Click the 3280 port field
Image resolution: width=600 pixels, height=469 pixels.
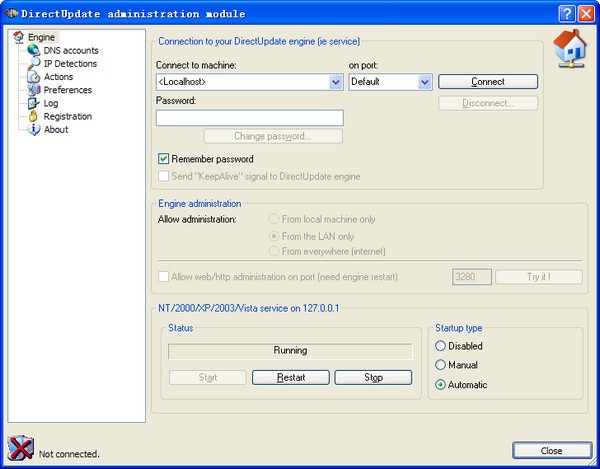472,277
